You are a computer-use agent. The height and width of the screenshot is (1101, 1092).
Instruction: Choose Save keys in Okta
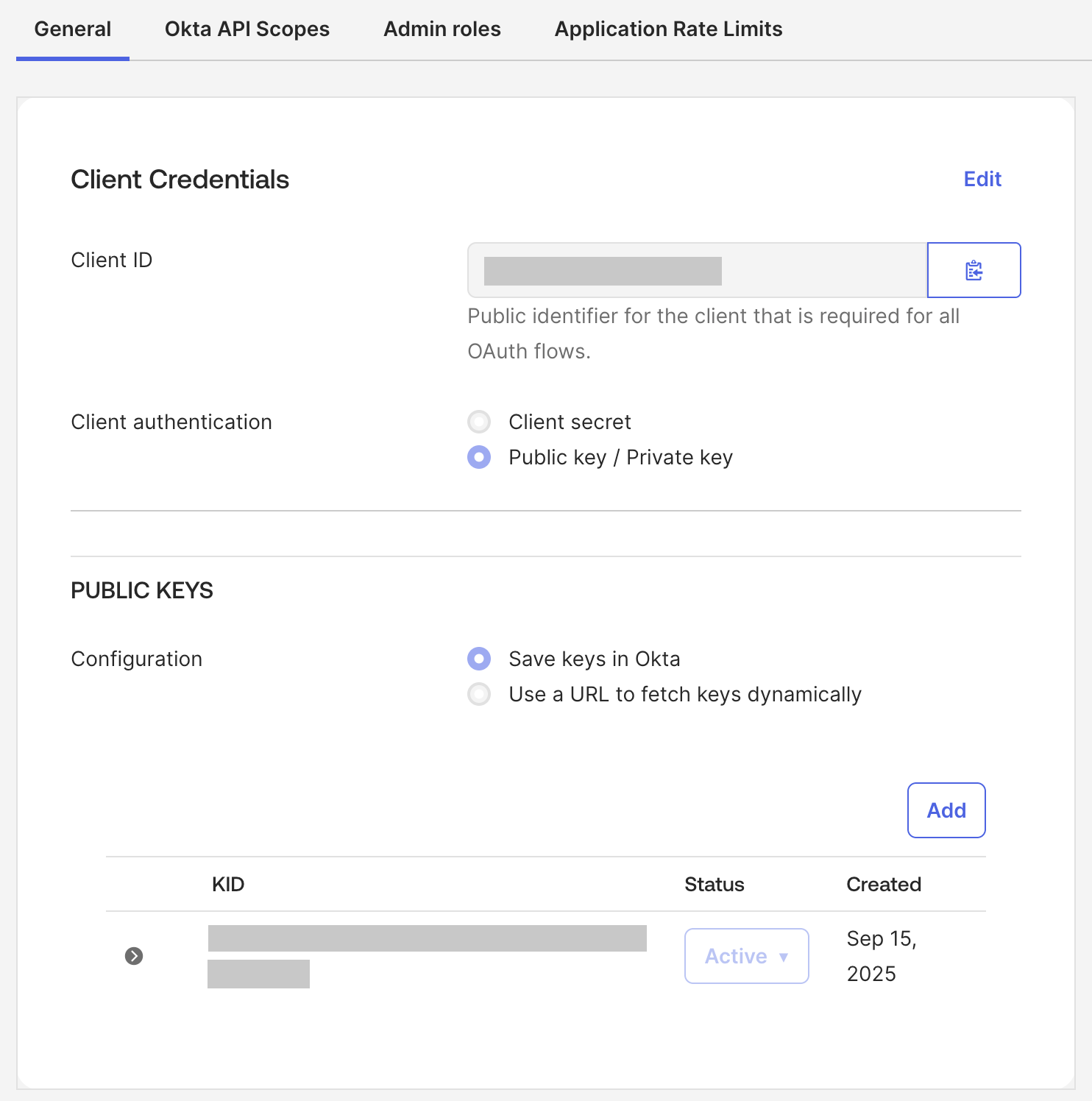[x=479, y=659]
